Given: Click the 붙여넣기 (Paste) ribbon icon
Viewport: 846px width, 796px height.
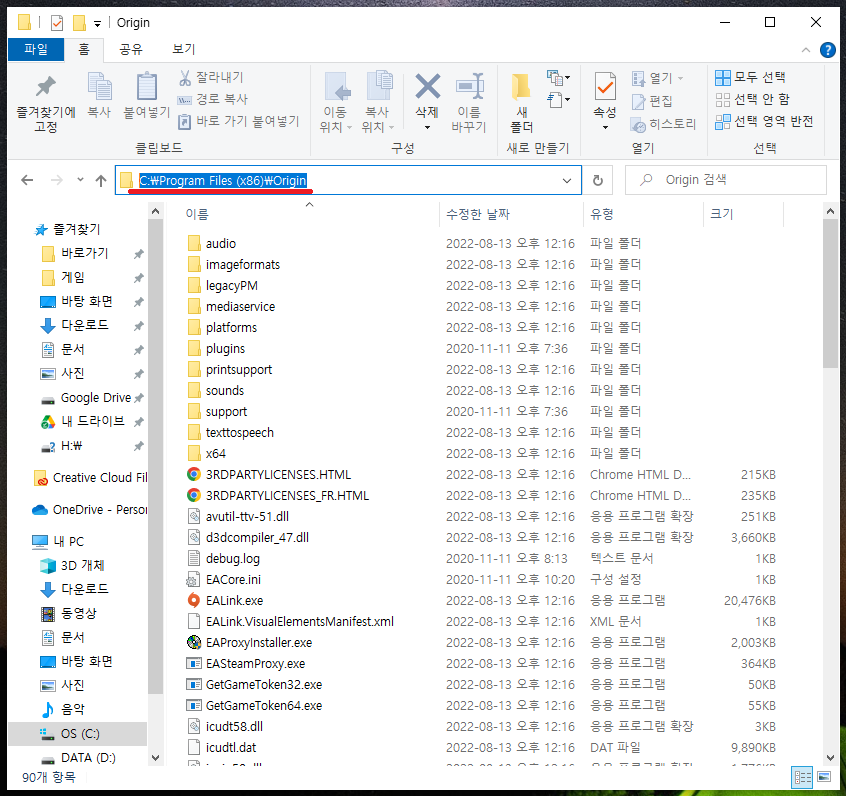Looking at the screenshot, I should (147, 95).
